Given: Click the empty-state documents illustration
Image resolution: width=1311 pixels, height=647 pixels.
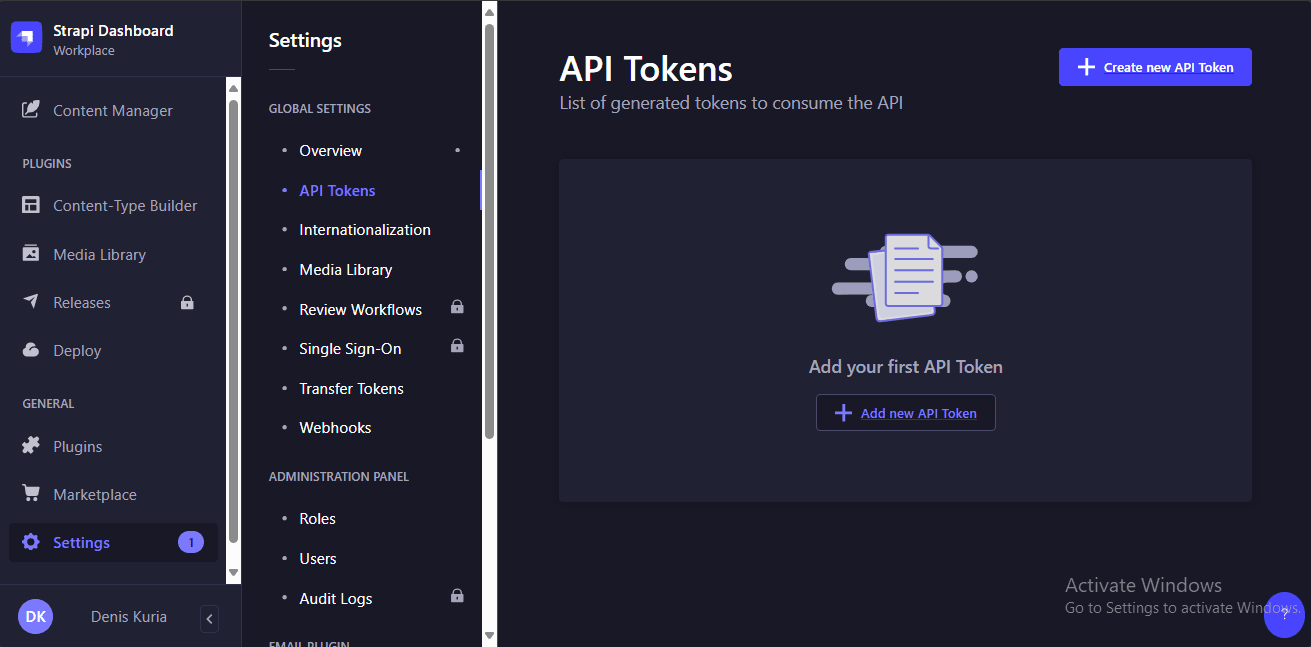Looking at the screenshot, I should tap(905, 277).
